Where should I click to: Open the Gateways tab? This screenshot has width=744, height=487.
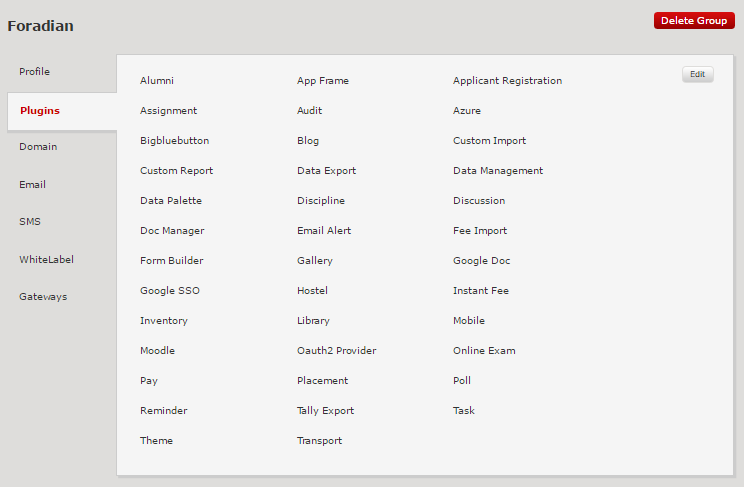(43, 297)
